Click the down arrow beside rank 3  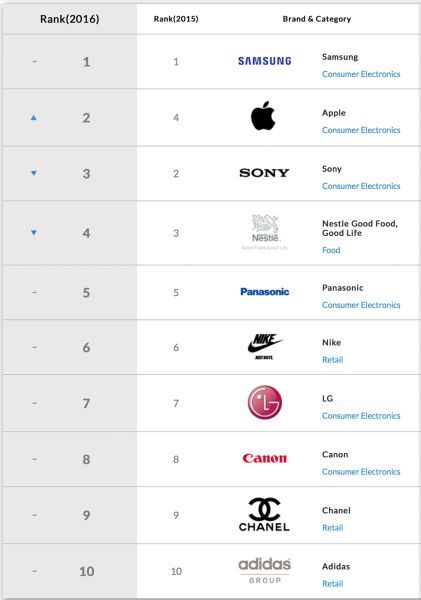(x=34, y=173)
